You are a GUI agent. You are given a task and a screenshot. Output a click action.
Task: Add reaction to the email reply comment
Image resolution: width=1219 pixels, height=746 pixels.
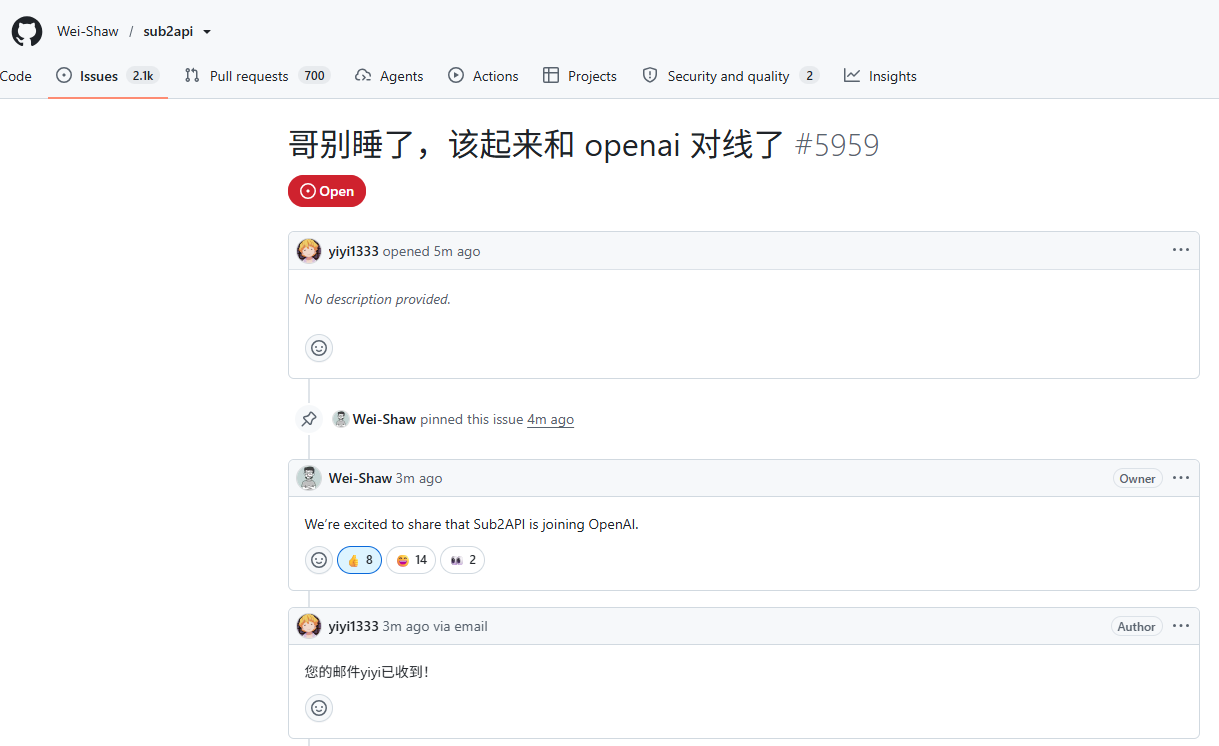[x=319, y=708]
